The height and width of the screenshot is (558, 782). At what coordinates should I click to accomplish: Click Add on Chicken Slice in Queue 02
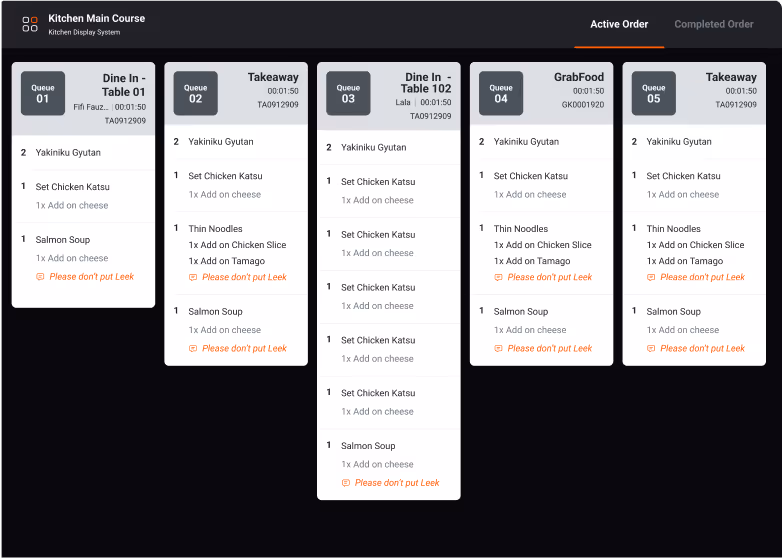click(237, 245)
